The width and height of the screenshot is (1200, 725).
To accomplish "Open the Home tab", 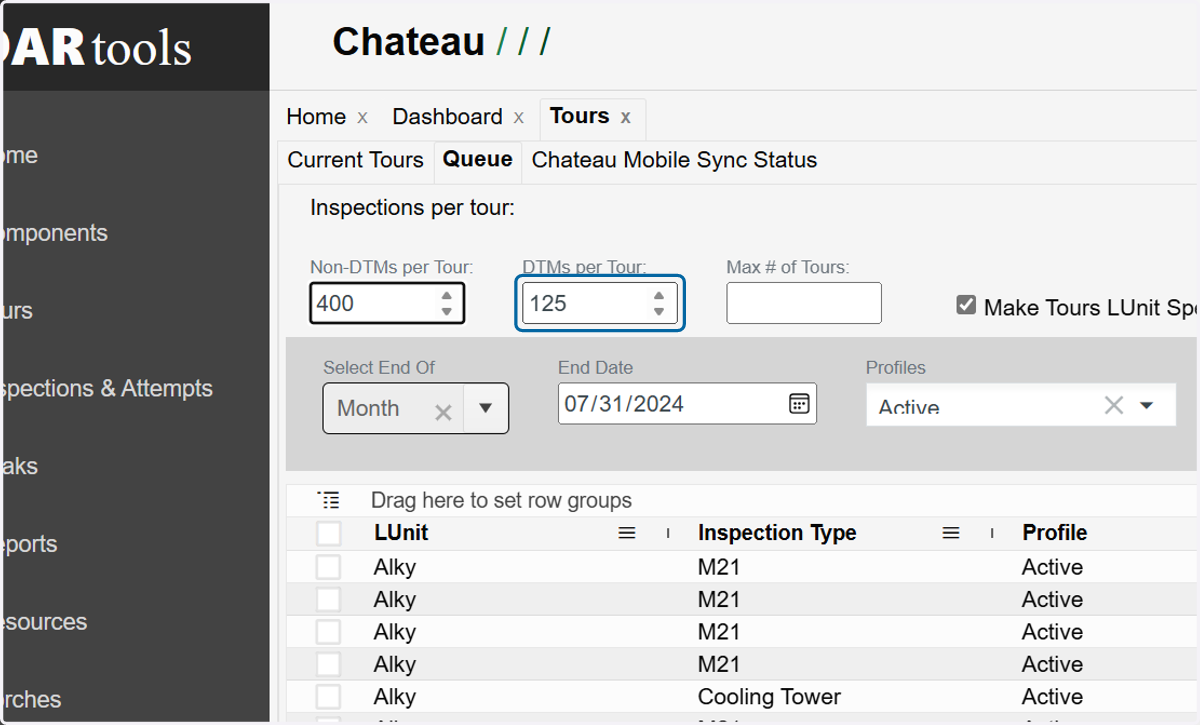I will point(316,117).
